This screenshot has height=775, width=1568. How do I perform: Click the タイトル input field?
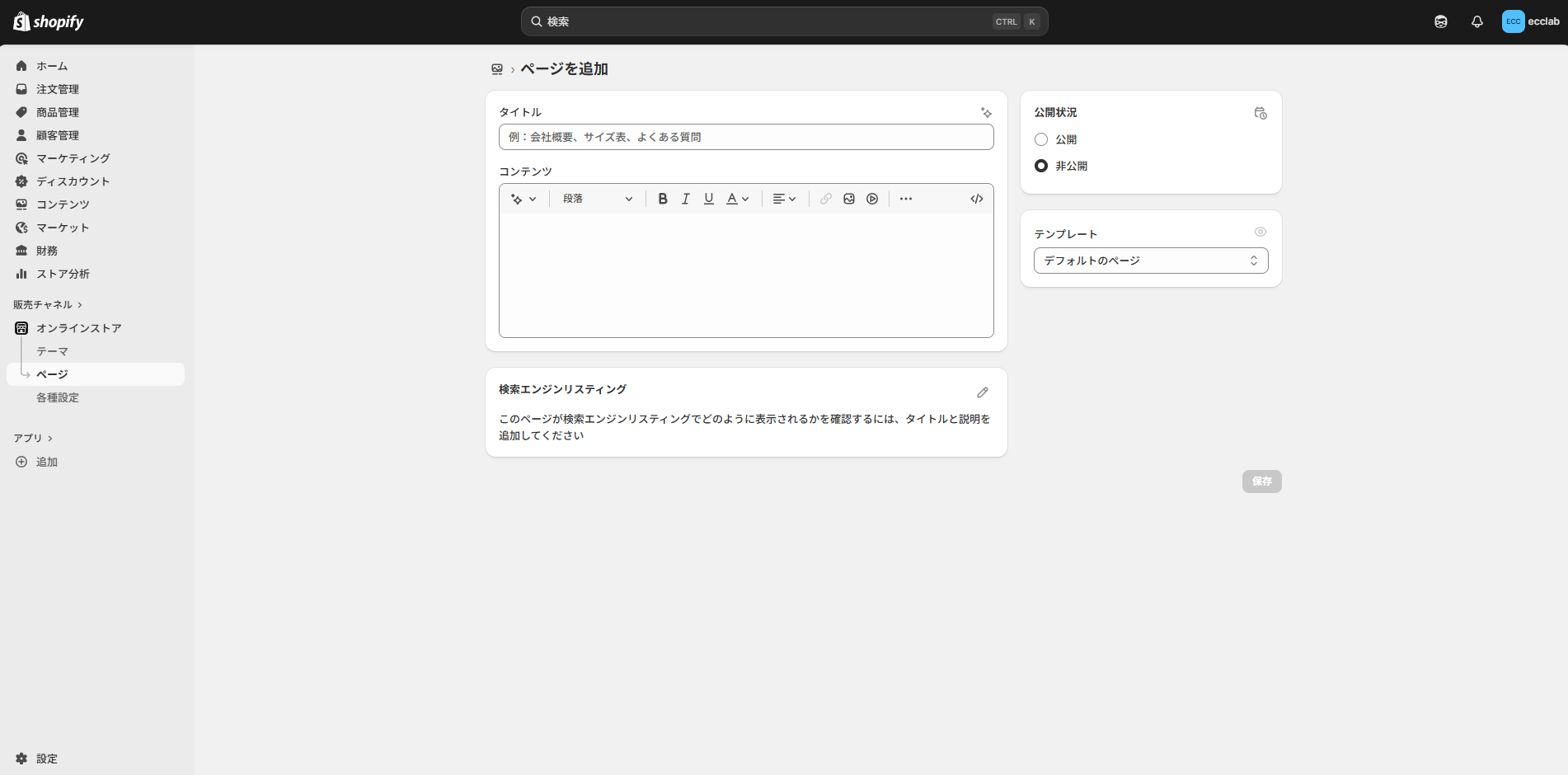745,137
